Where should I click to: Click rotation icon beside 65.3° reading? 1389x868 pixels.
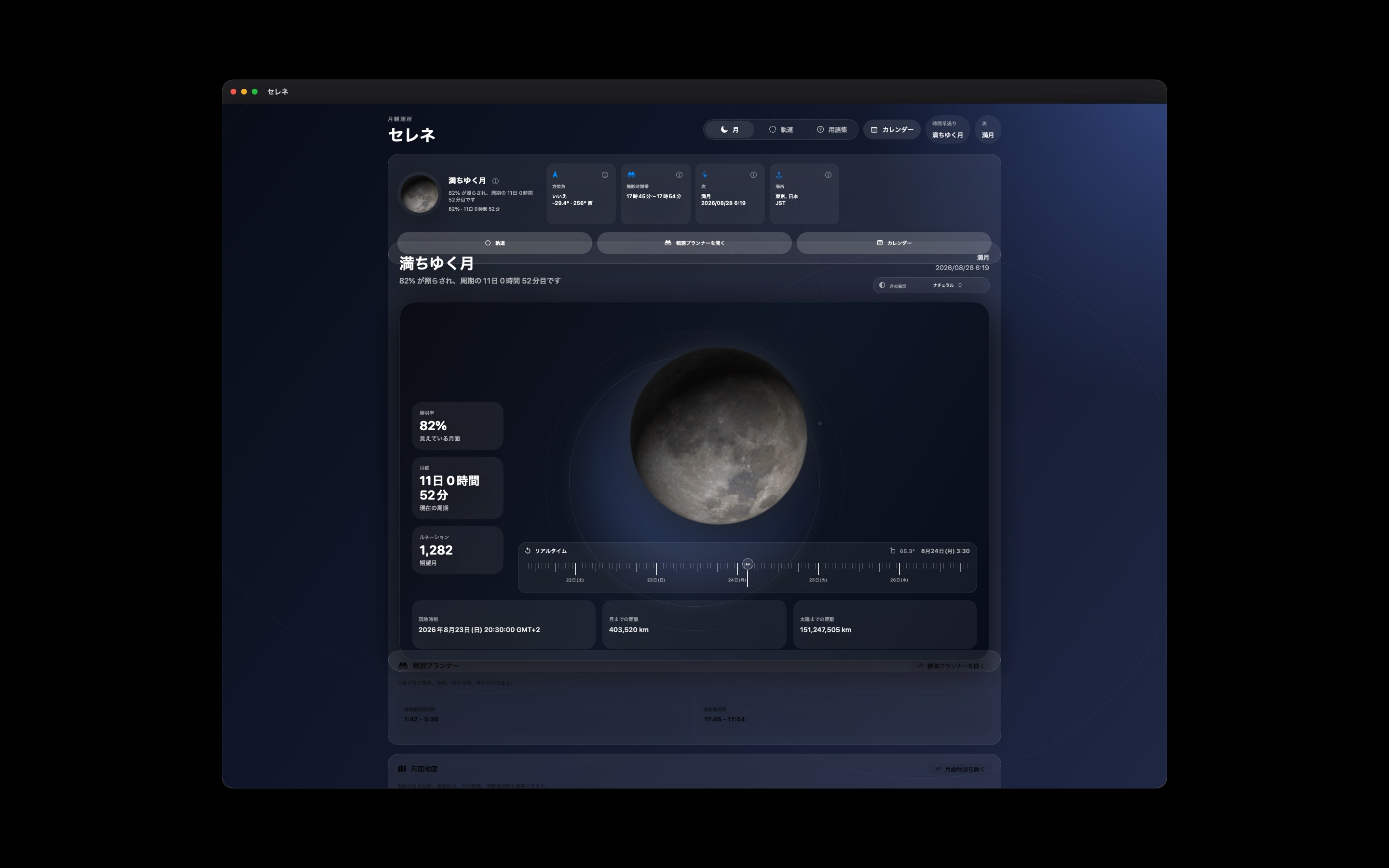[x=893, y=551]
